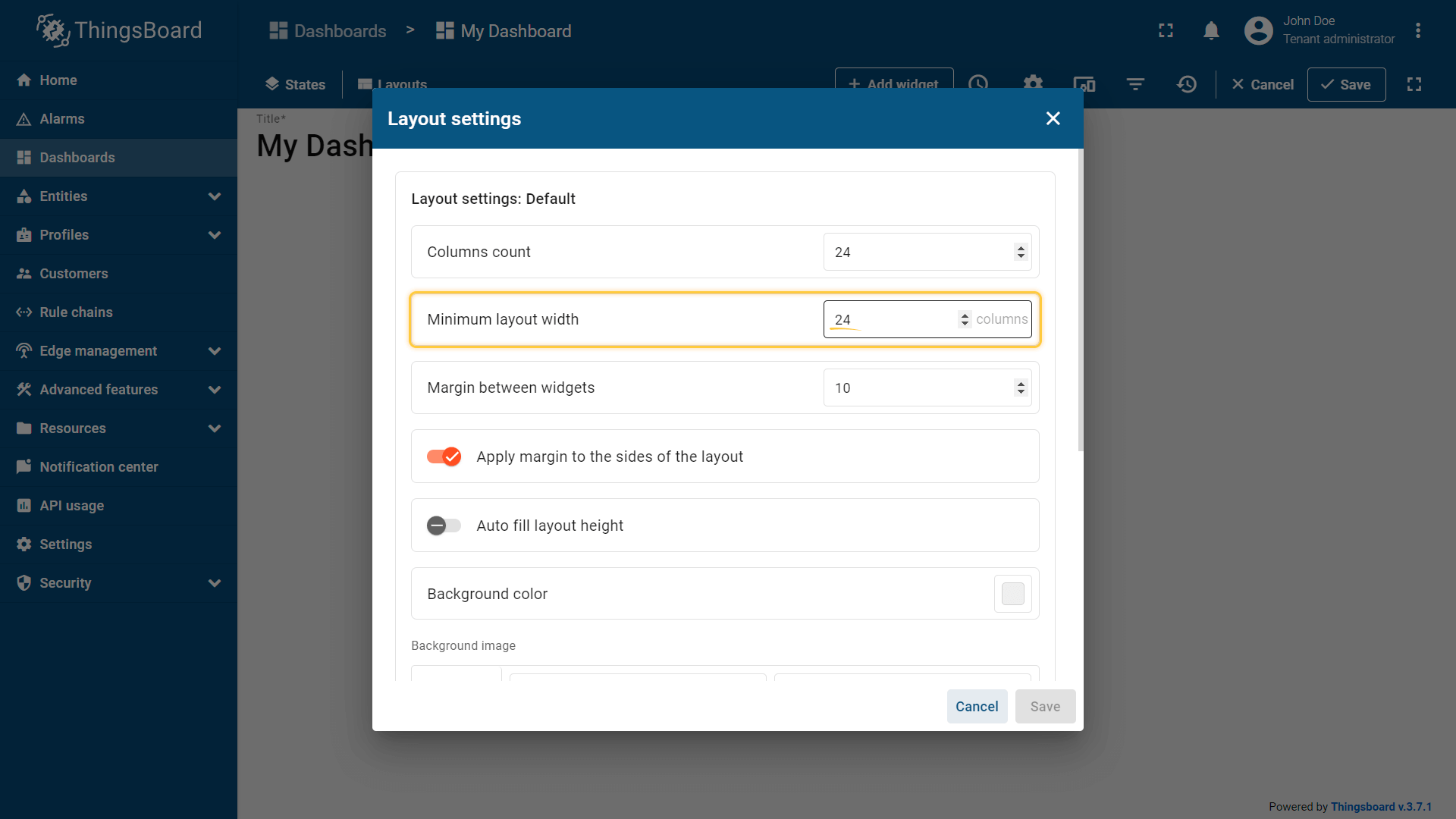Disable Apply margin to sides toggle
Screen dimensions: 1456x819
444,457
